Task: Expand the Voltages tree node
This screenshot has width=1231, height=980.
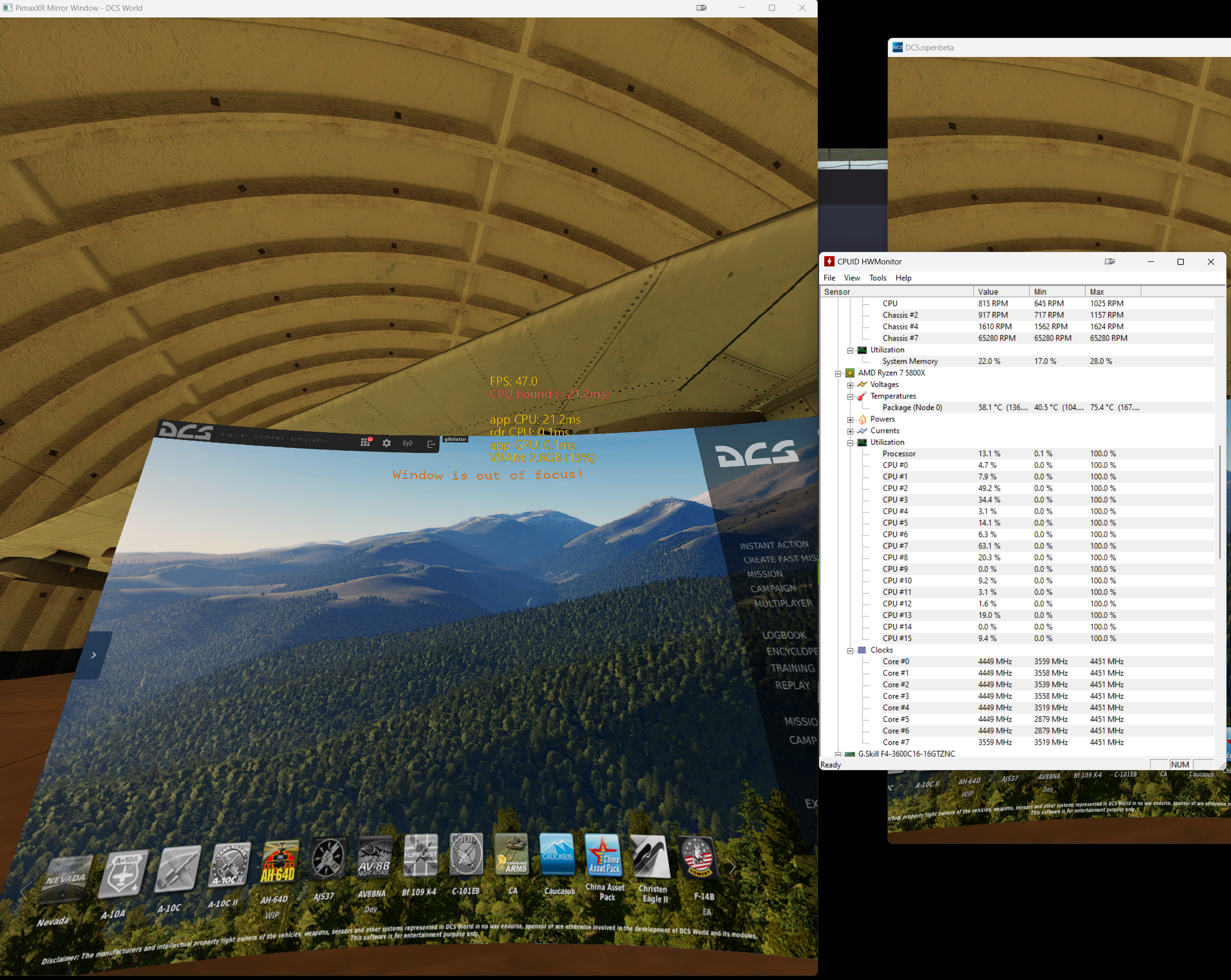Action: tap(850, 385)
